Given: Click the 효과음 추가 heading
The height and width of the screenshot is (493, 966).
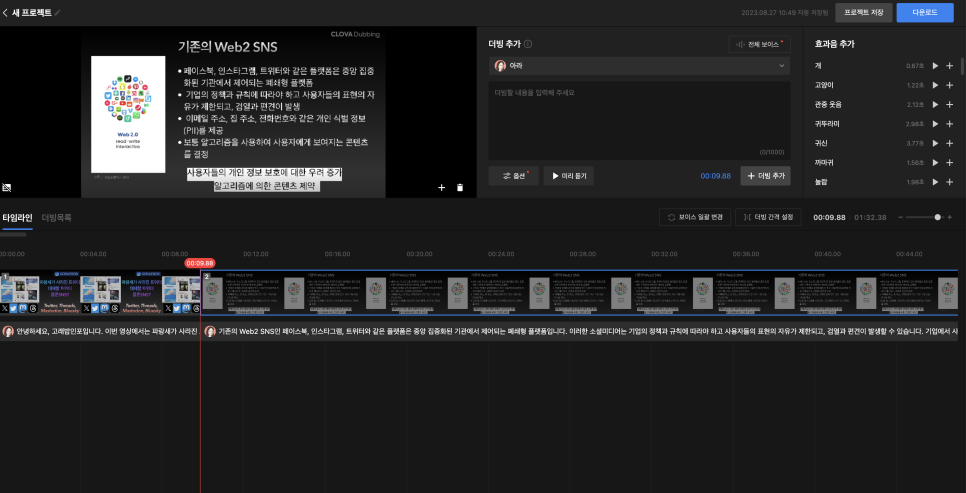Looking at the screenshot, I should (x=834, y=44).
